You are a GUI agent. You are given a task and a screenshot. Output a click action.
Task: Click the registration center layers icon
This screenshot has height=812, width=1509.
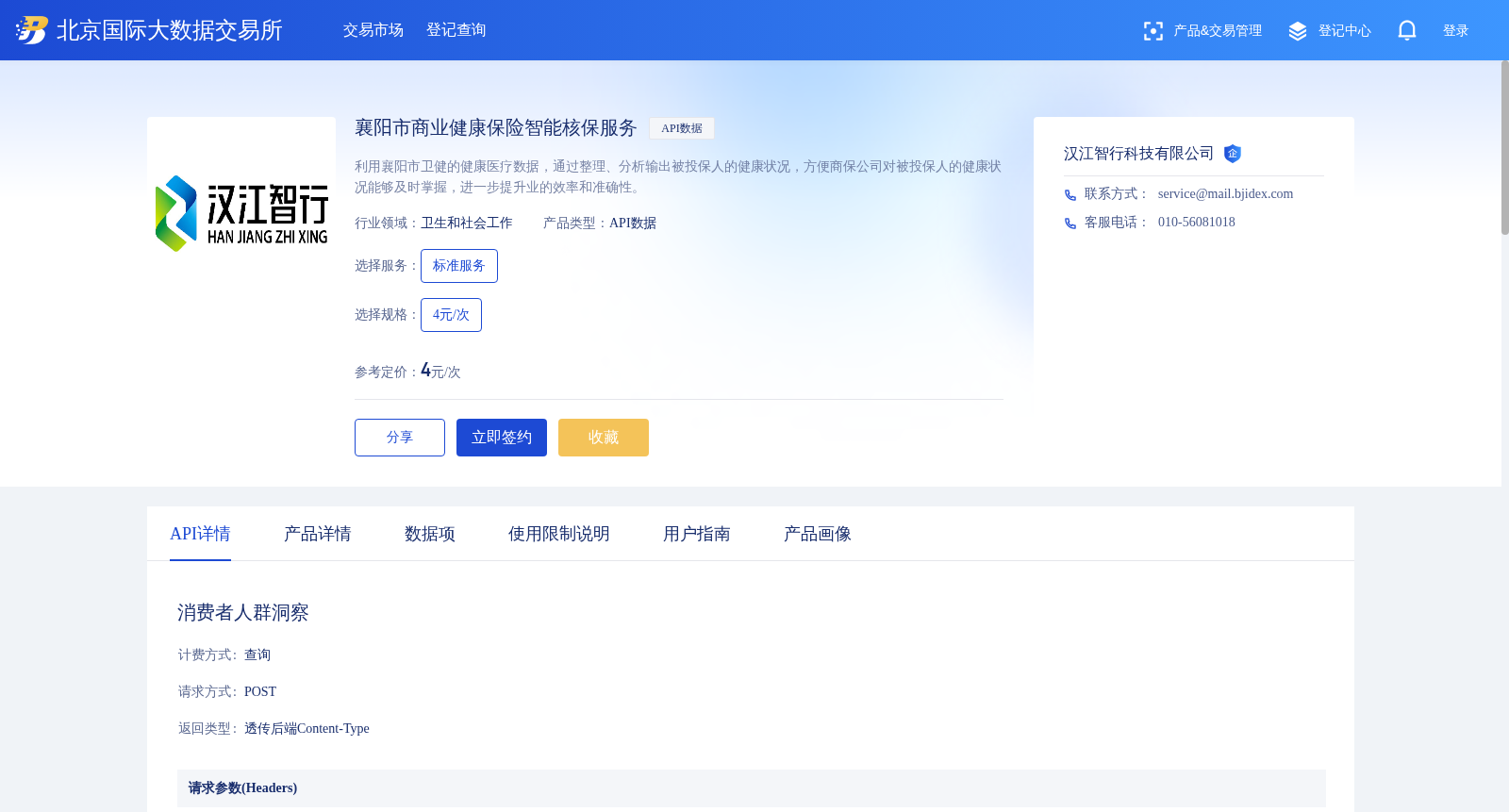[x=1298, y=31]
